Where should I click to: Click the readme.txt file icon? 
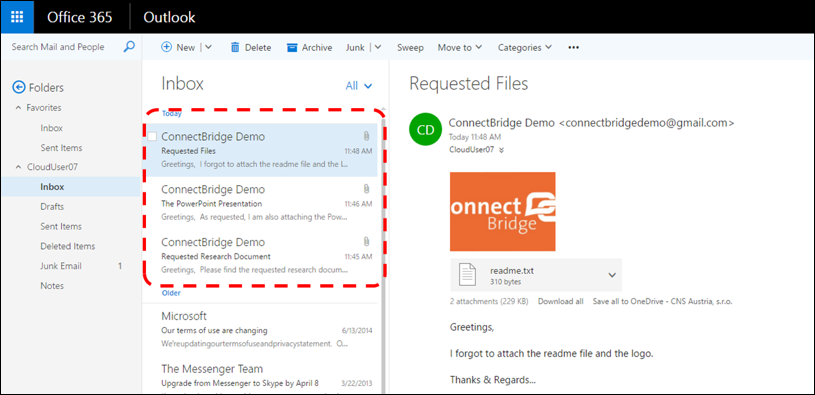click(467, 274)
